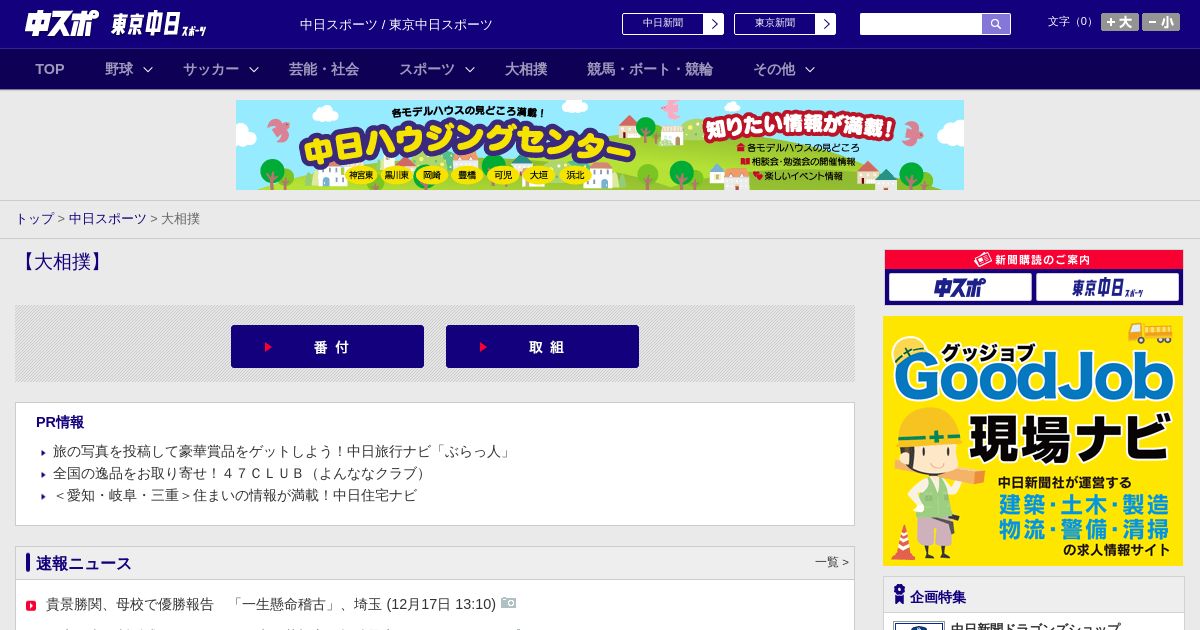This screenshot has height=630, width=1200.
Task: Open the GoodJob 現場ナビ advertisement
Action: point(1033,441)
